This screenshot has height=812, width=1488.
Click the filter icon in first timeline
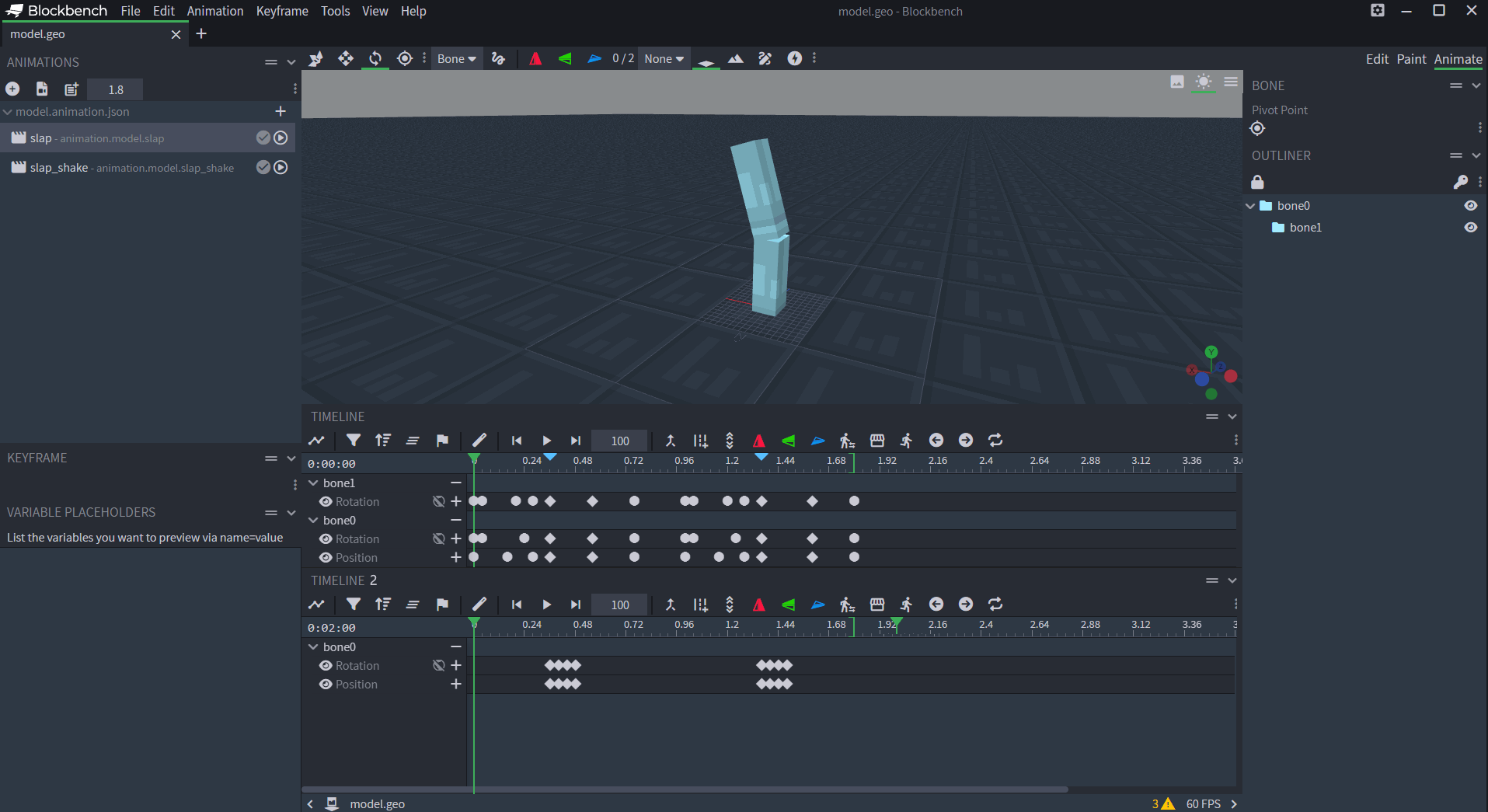click(353, 441)
